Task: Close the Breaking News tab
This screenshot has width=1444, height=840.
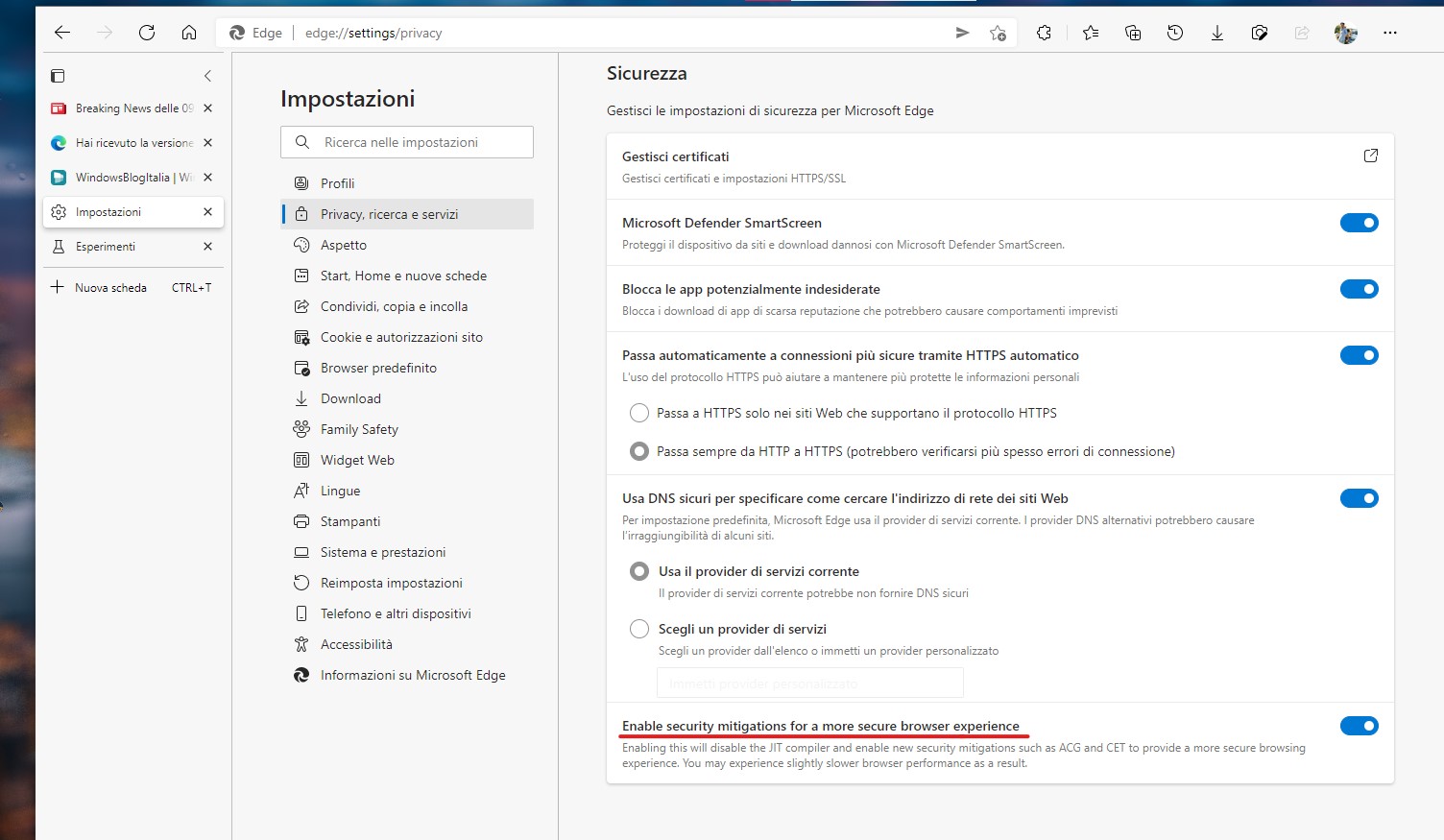Action: (x=207, y=108)
